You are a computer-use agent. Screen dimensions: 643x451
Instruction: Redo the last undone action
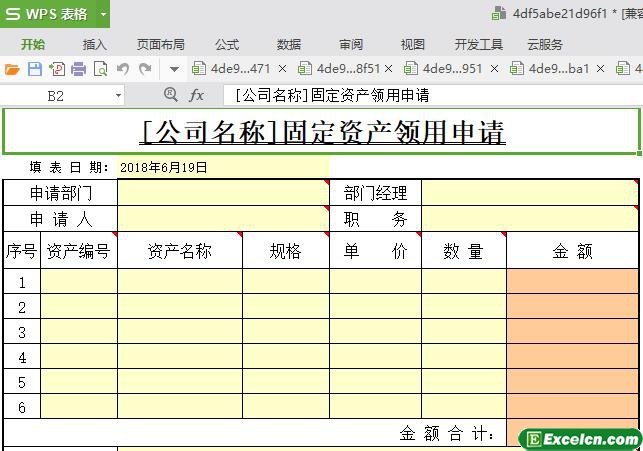[146, 69]
